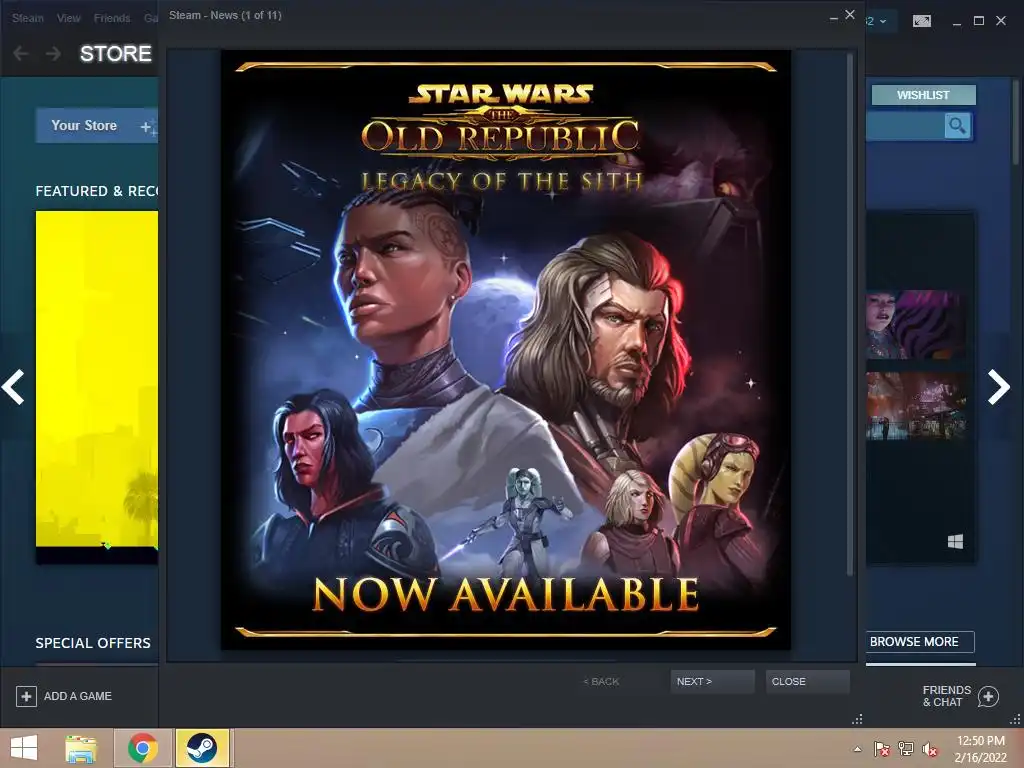Open the Your Store dropdown tab
Screen dimensions: 1024x768
coord(97,125)
